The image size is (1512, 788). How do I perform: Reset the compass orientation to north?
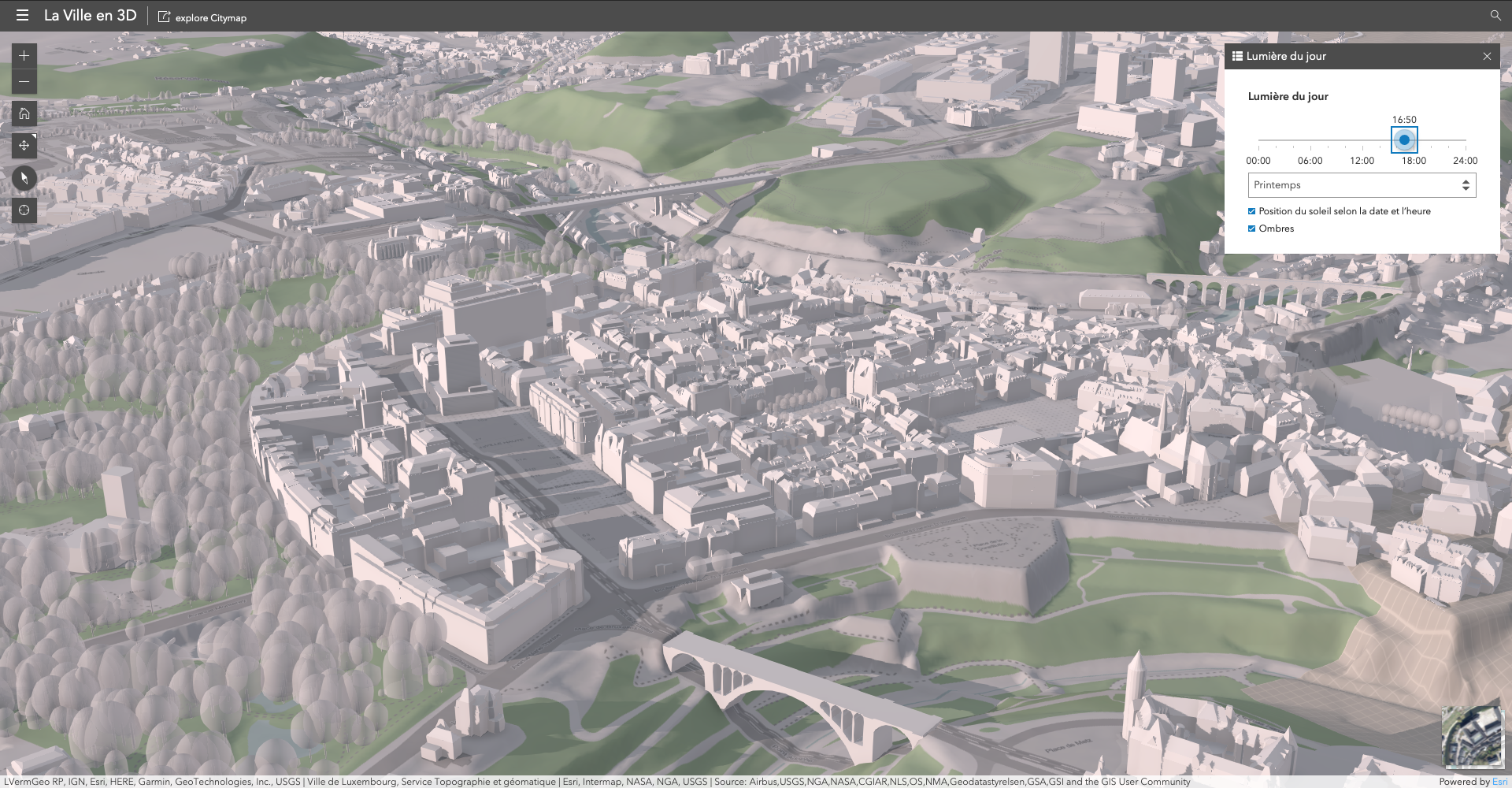point(24,178)
